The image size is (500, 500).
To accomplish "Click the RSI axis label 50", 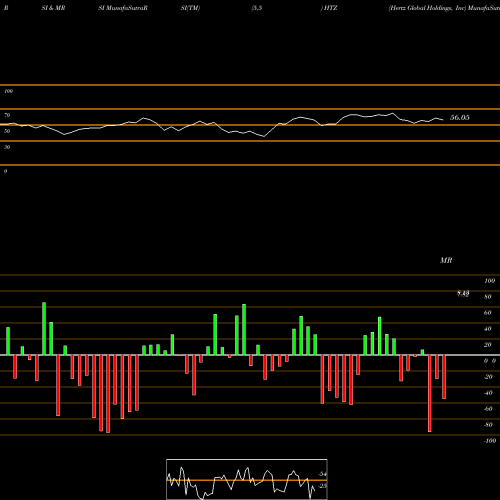I will point(7,131).
